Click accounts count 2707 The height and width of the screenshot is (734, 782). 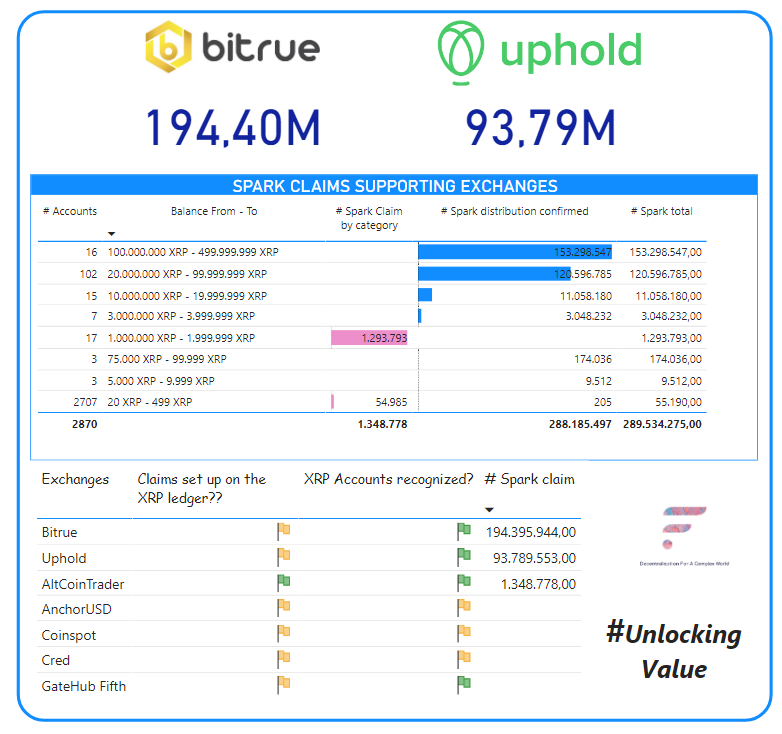85,402
